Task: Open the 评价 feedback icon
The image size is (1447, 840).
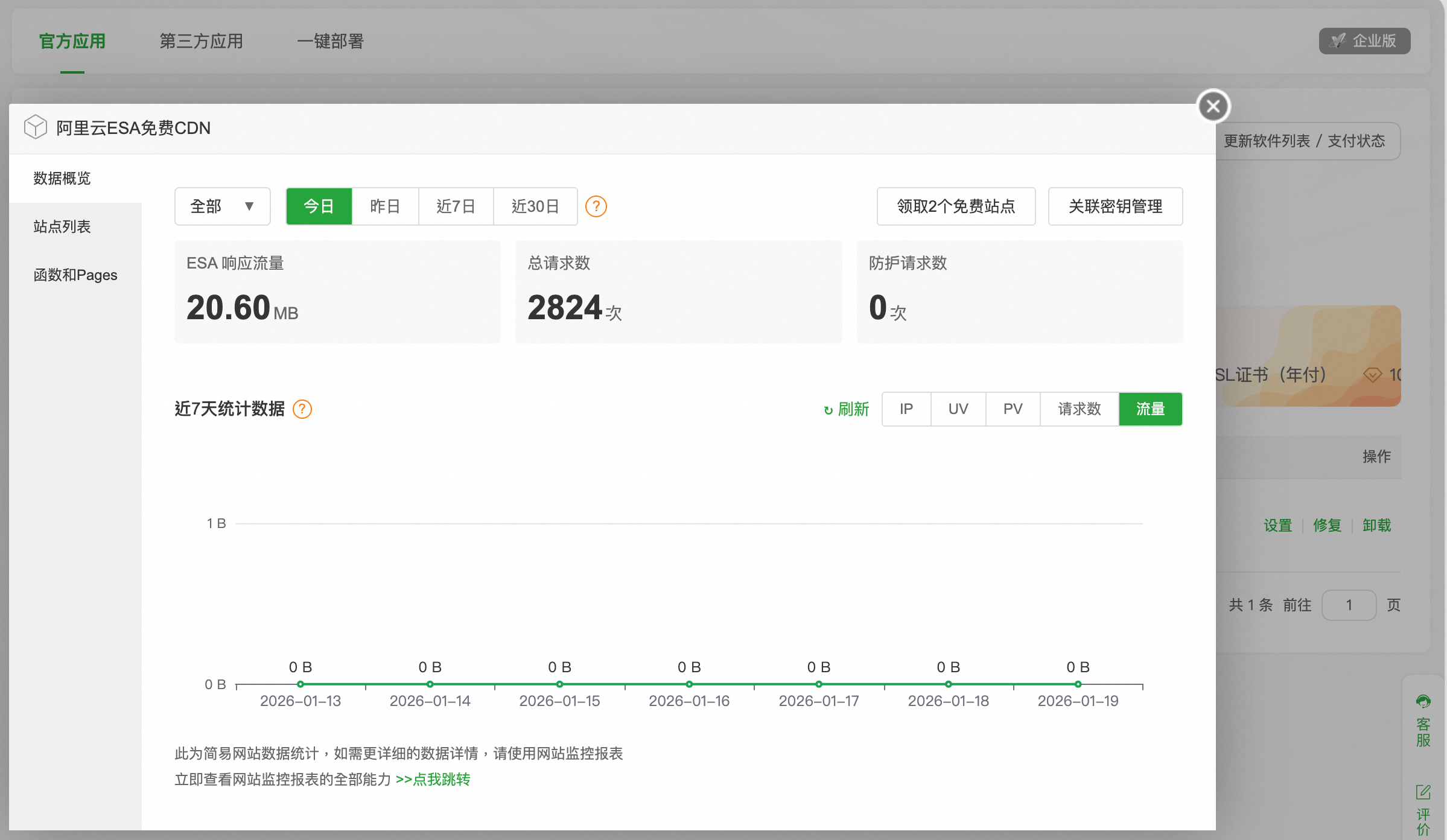Action: pos(1423,792)
